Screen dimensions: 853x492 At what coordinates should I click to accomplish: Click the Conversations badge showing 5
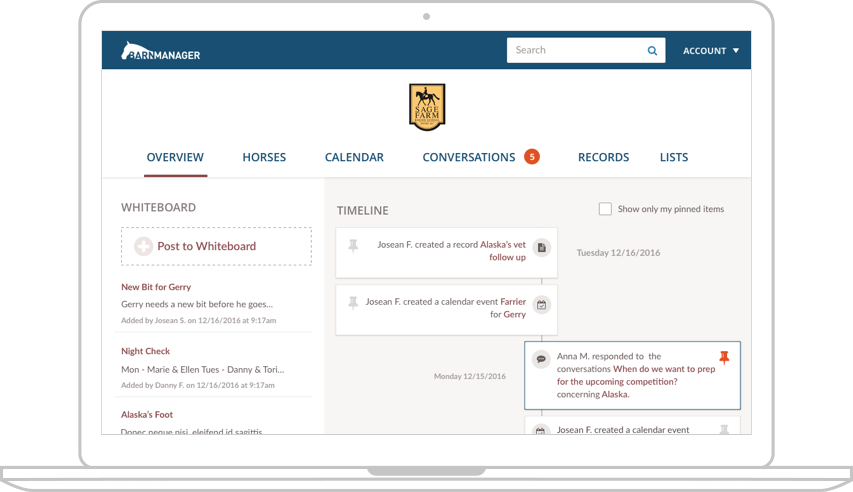(x=531, y=157)
